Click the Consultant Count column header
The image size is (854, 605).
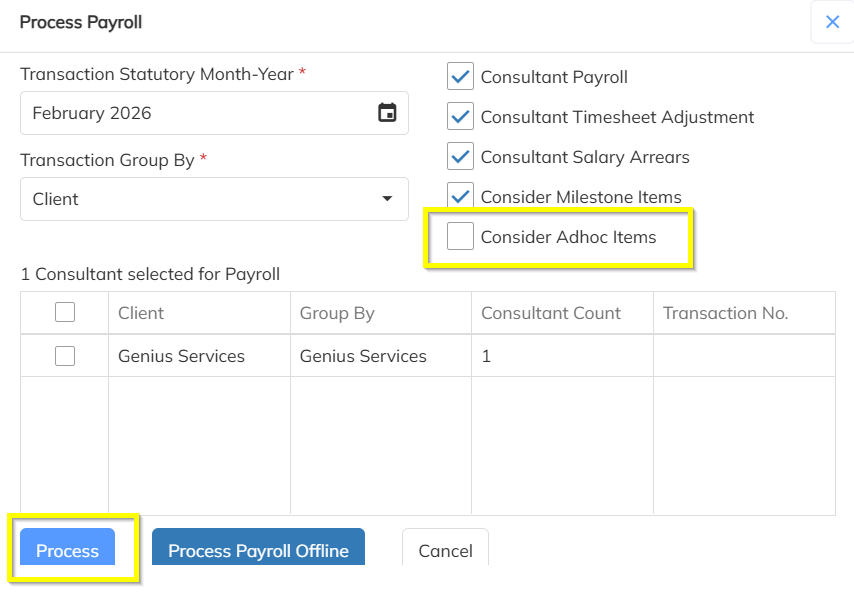pos(551,313)
